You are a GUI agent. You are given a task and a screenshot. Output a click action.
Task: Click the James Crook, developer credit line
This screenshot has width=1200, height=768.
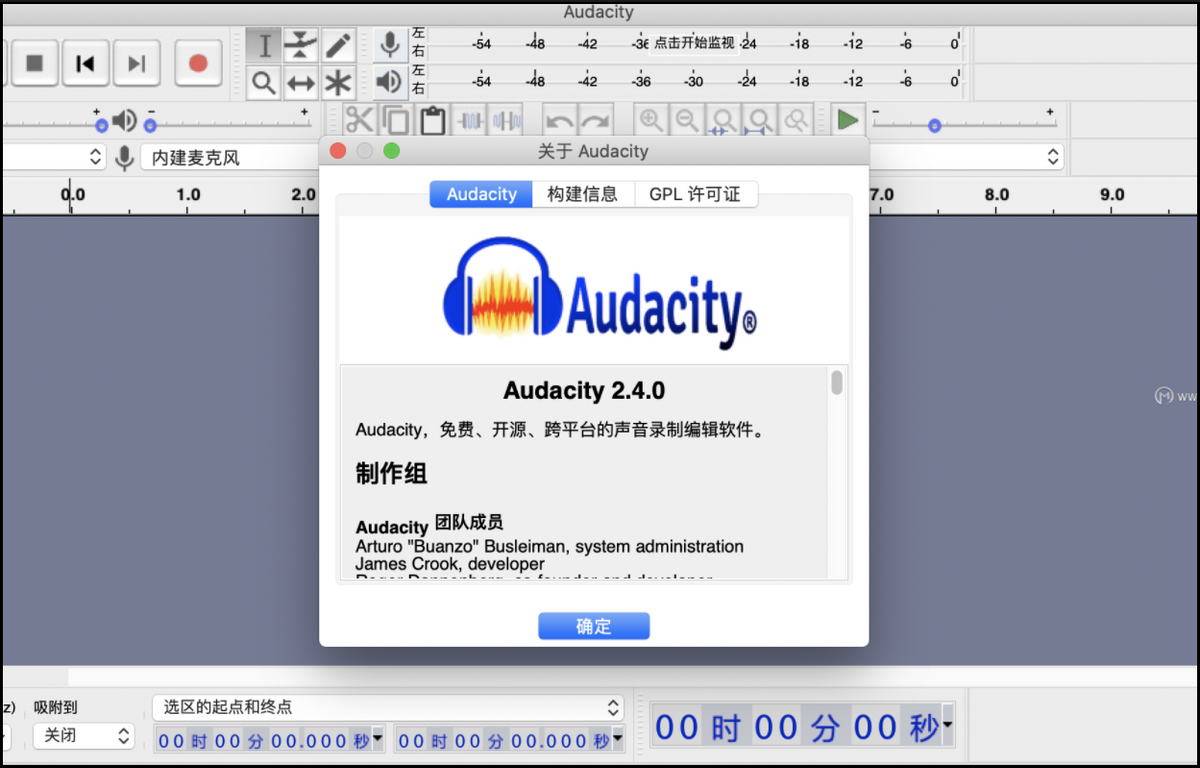450,564
